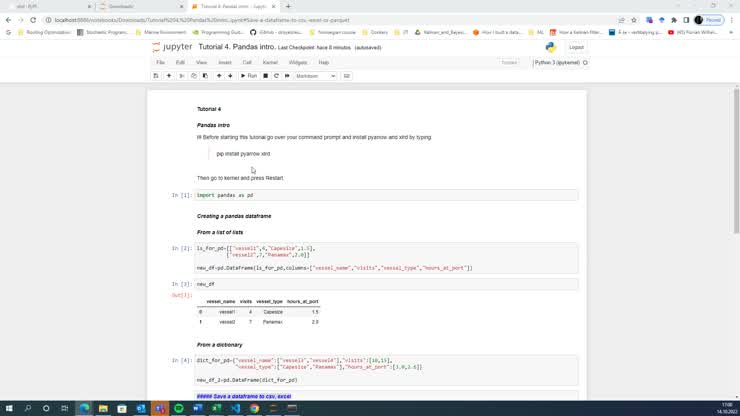Open the Widgets menu
Screen dimensions: 740x416
point(298,62)
